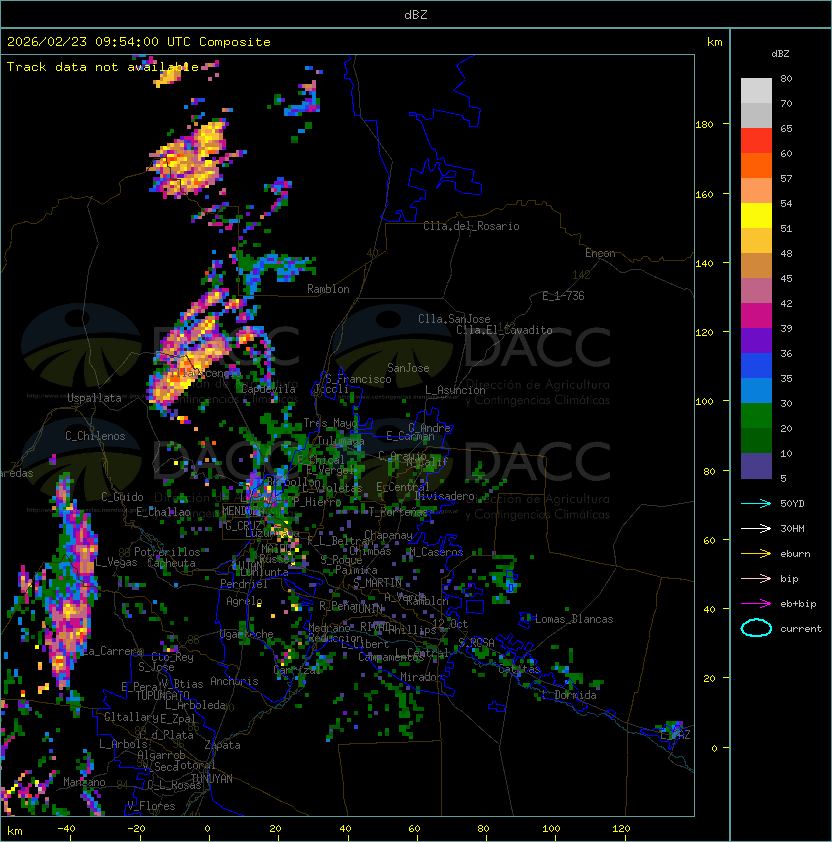Click the '30HM' legend label

click(792, 528)
